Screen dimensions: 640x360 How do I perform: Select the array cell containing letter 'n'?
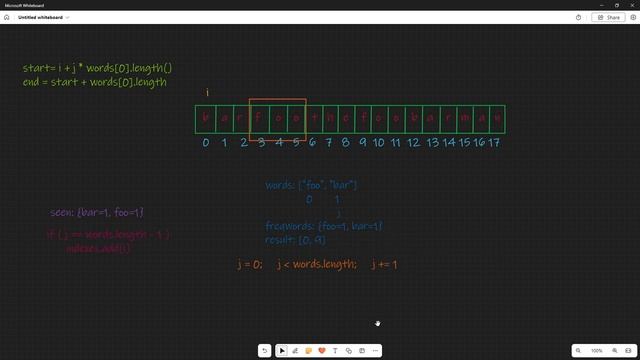click(x=498, y=119)
